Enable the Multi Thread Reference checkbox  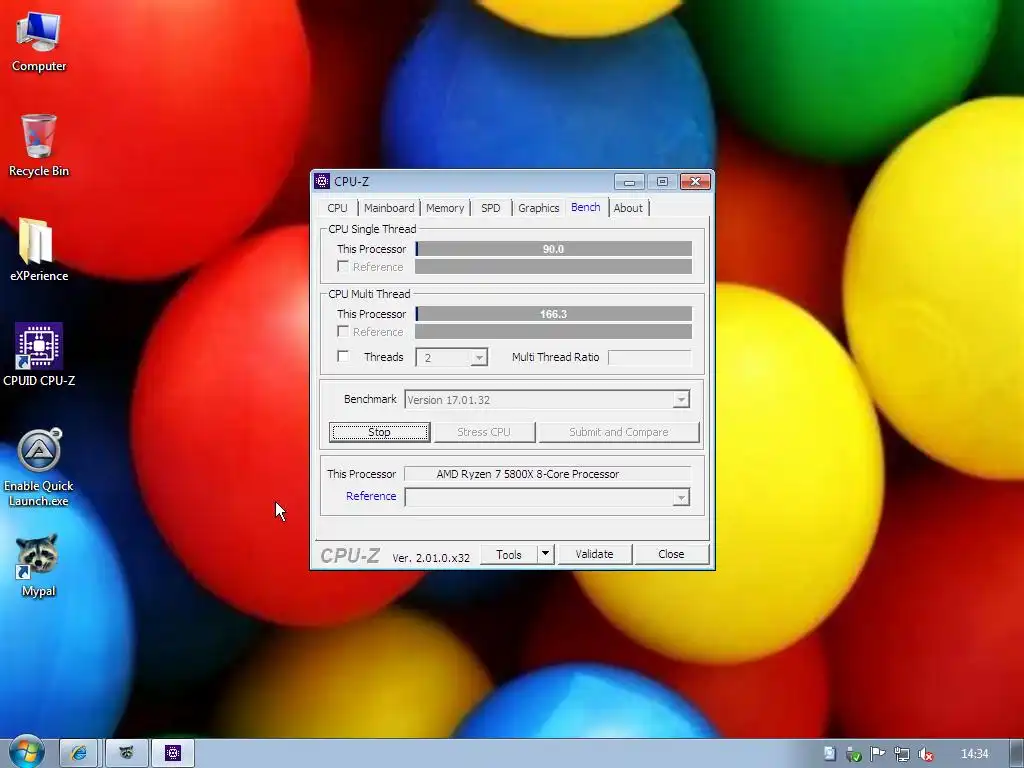343,331
